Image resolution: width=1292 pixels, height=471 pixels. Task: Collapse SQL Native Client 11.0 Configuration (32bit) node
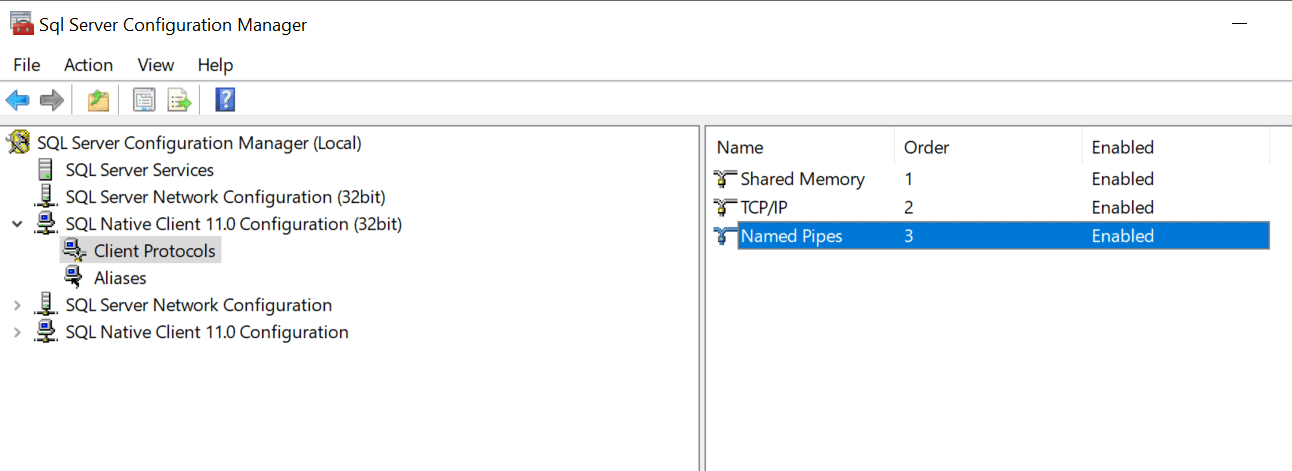(x=17, y=224)
